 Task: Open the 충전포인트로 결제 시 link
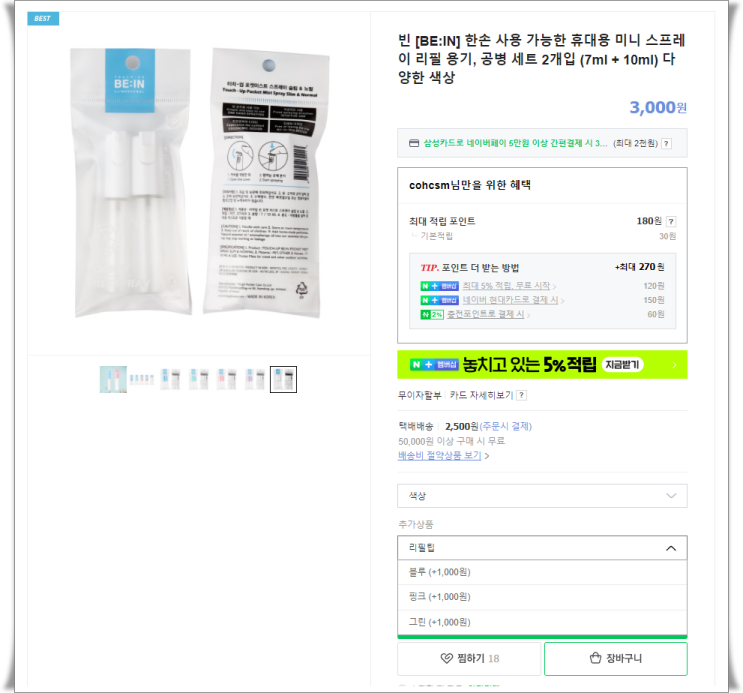(485, 314)
